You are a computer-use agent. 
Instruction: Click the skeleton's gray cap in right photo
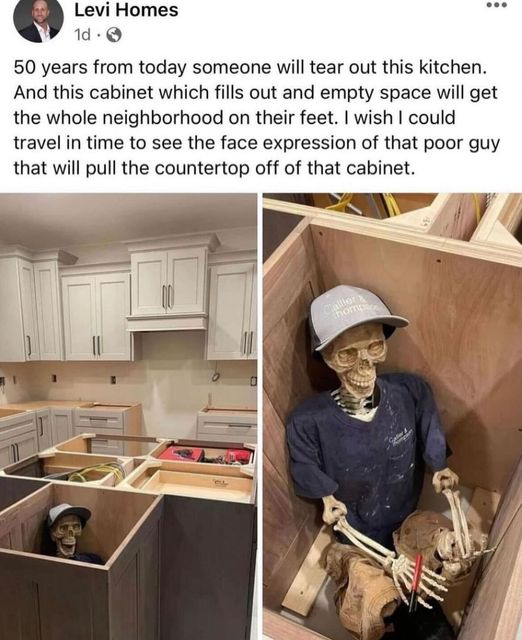[x=354, y=315]
